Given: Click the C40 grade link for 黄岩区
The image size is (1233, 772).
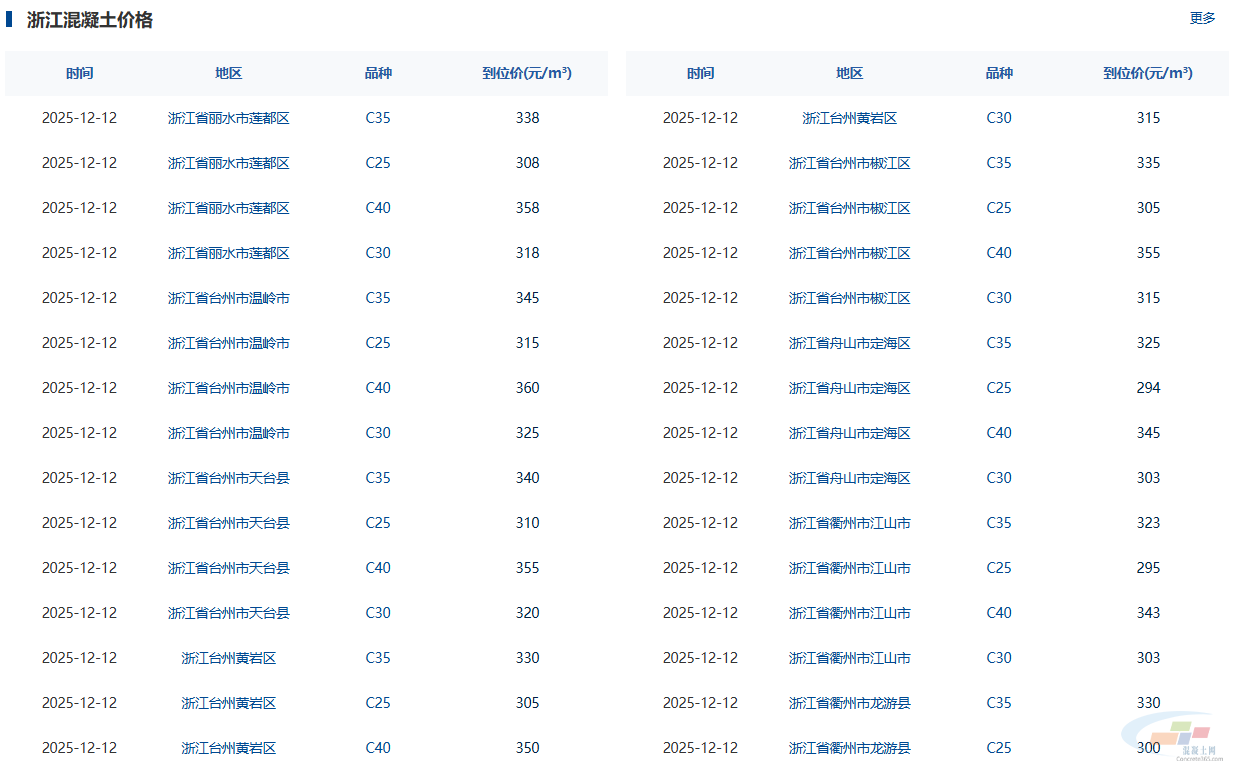Looking at the screenshot, I should (x=378, y=748).
